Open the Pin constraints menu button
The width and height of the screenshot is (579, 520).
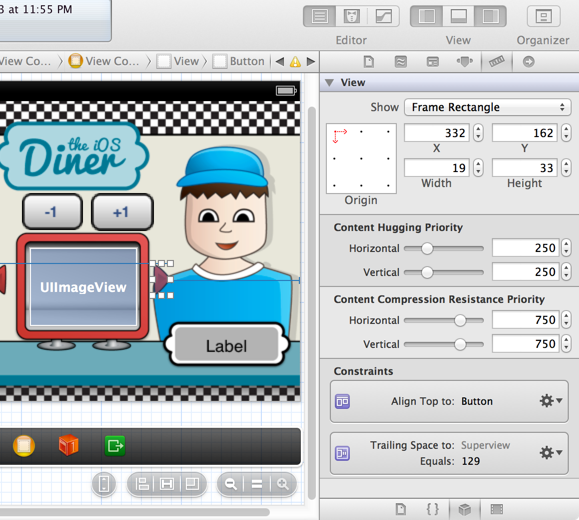tap(167, 484)
